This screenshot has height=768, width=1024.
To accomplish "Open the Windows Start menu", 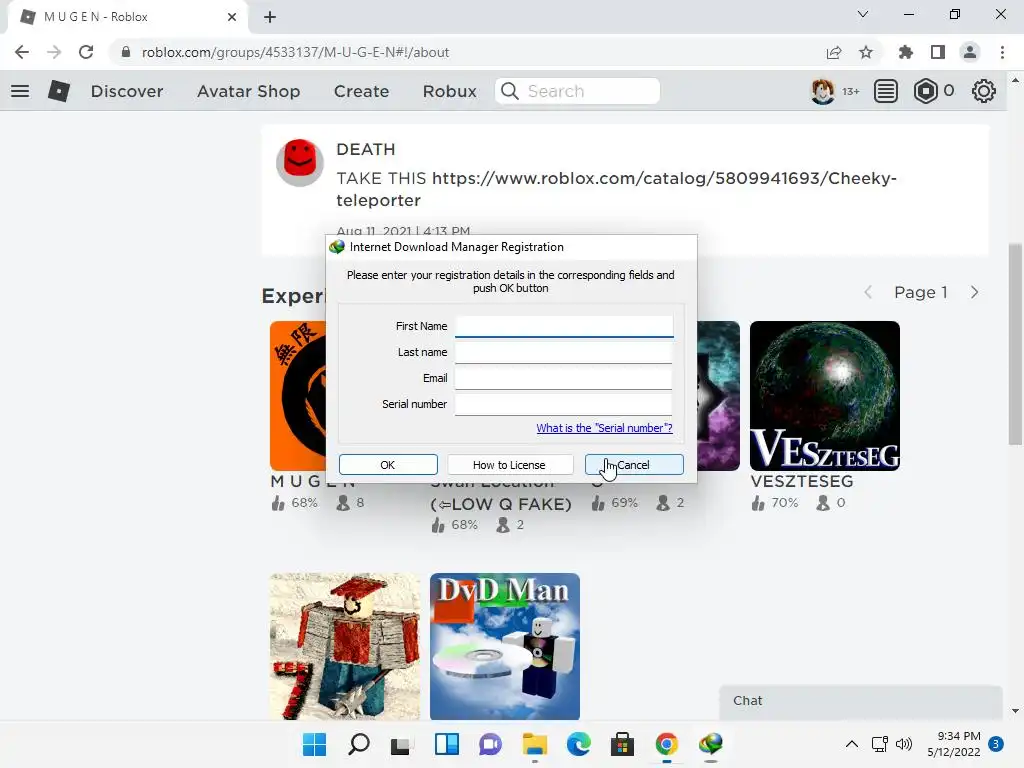I will pos(314,744).
